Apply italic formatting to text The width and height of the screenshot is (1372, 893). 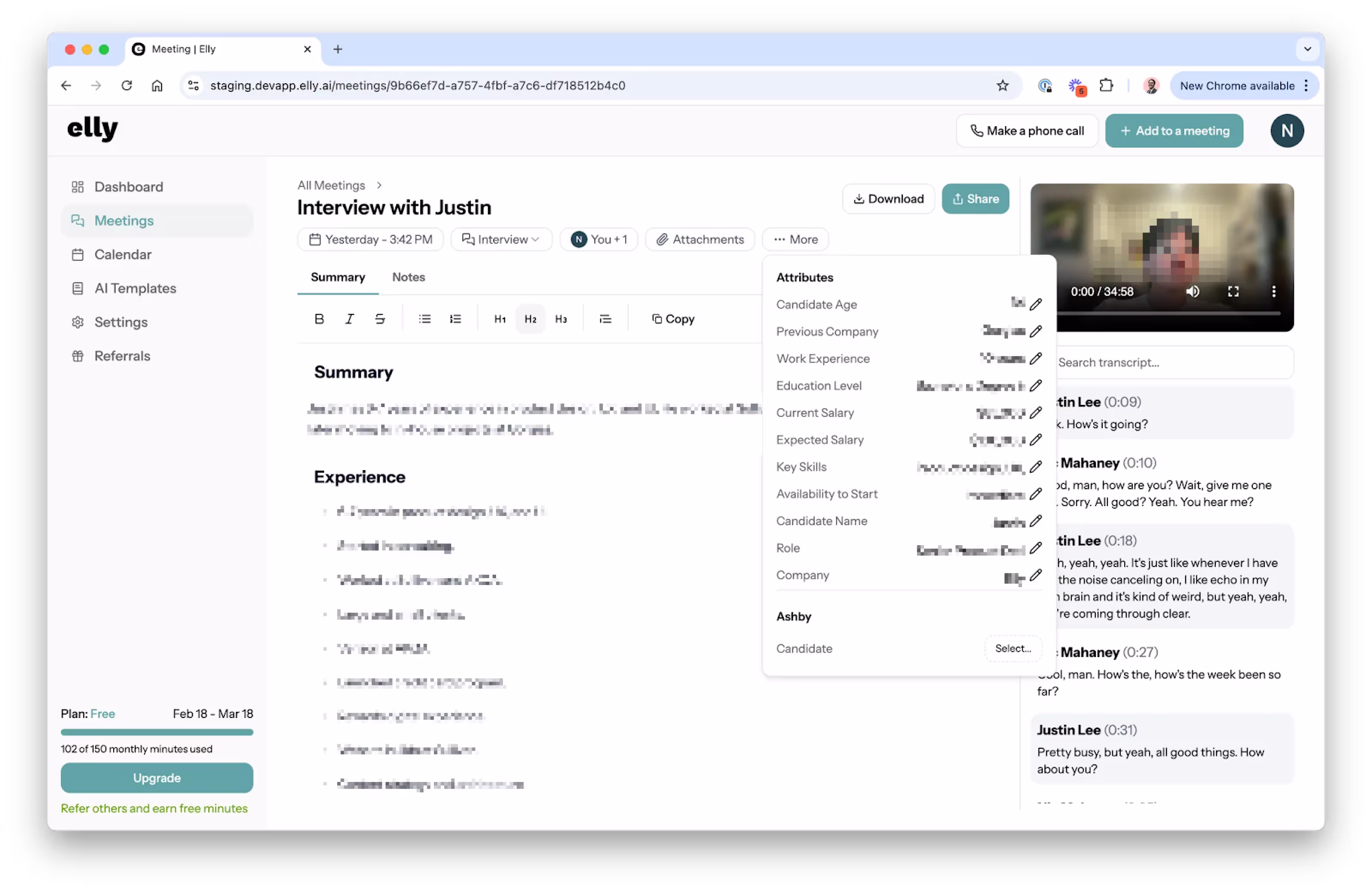(x=349, y=318)
